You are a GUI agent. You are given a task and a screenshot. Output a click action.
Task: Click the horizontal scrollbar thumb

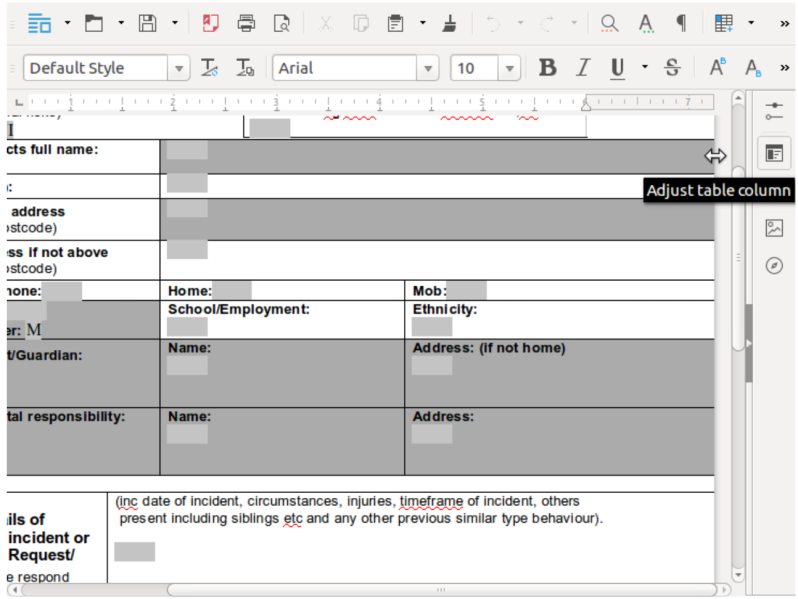tap(441, 590)
